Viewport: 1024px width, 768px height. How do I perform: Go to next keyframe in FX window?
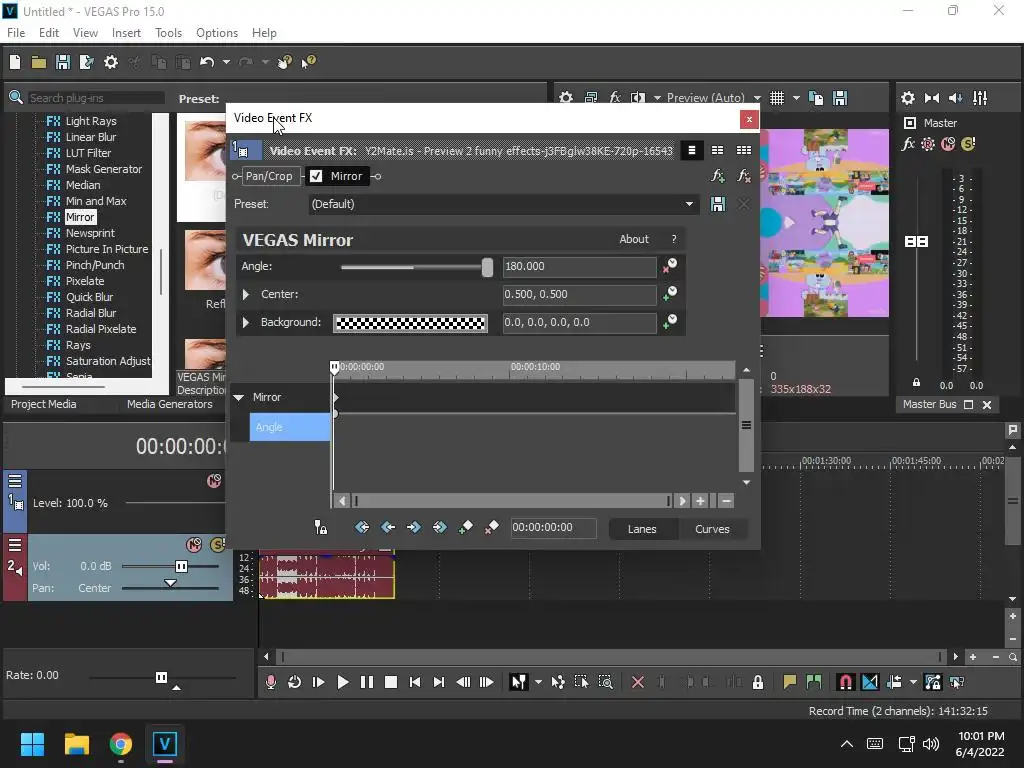point(413,527)
